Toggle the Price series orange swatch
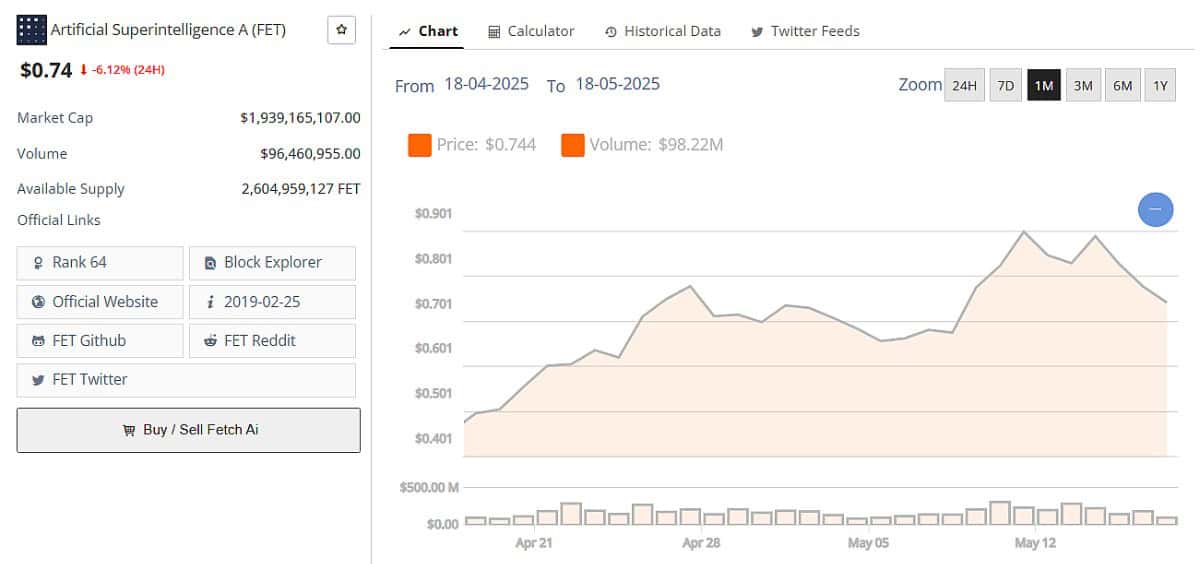This screenshot has height=564, width=1200. pos(419,145)
